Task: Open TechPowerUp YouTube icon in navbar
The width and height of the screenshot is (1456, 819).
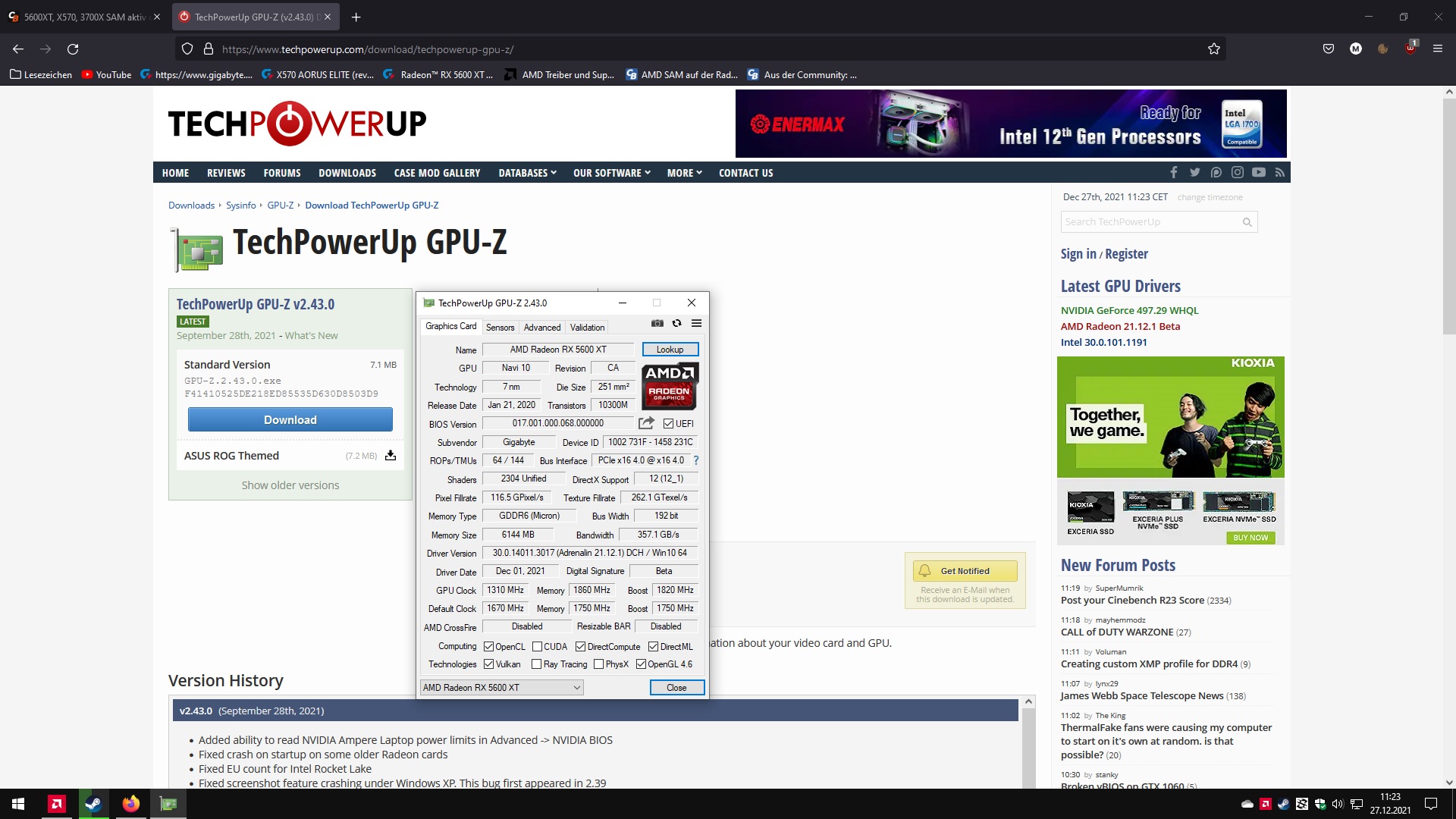Action: [x=1259, y=173]
